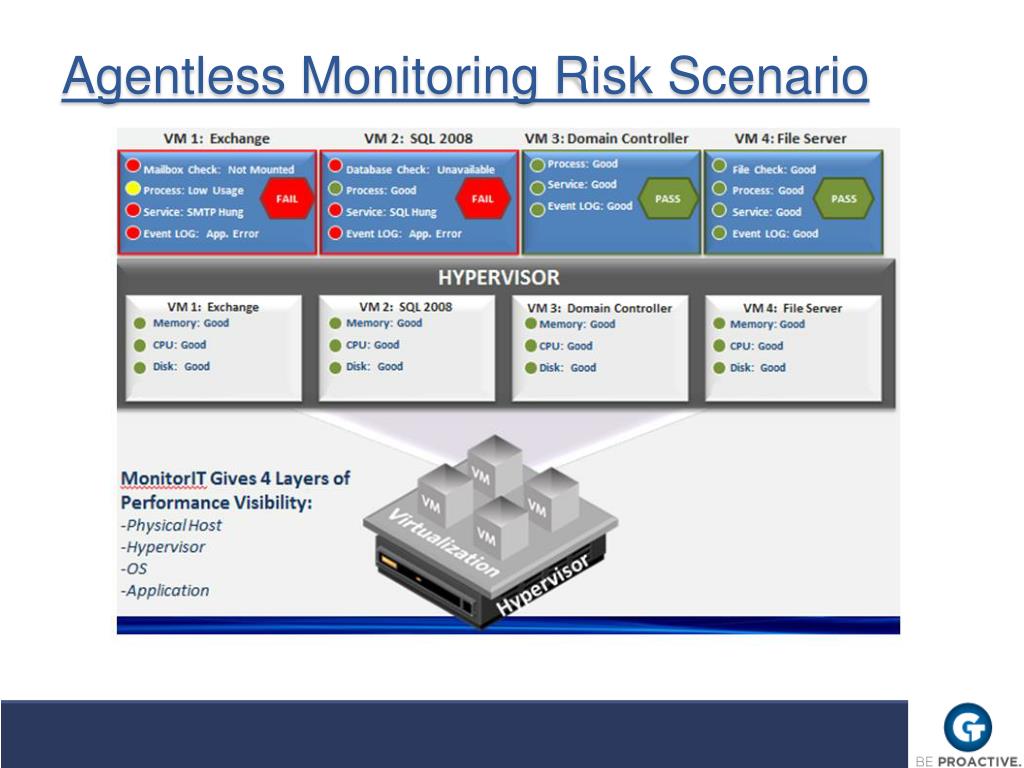Click the '-Hypervisor' list item
Image resolution: width=1024 pixels, height=768 pixels.
pyautogui.click(x=163, y=547)
